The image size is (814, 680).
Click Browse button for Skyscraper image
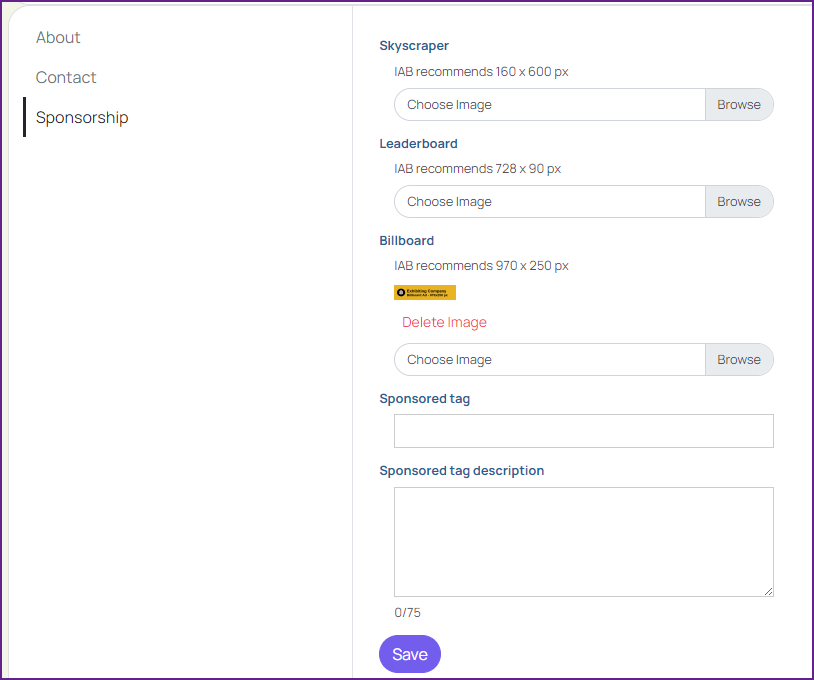739,104
